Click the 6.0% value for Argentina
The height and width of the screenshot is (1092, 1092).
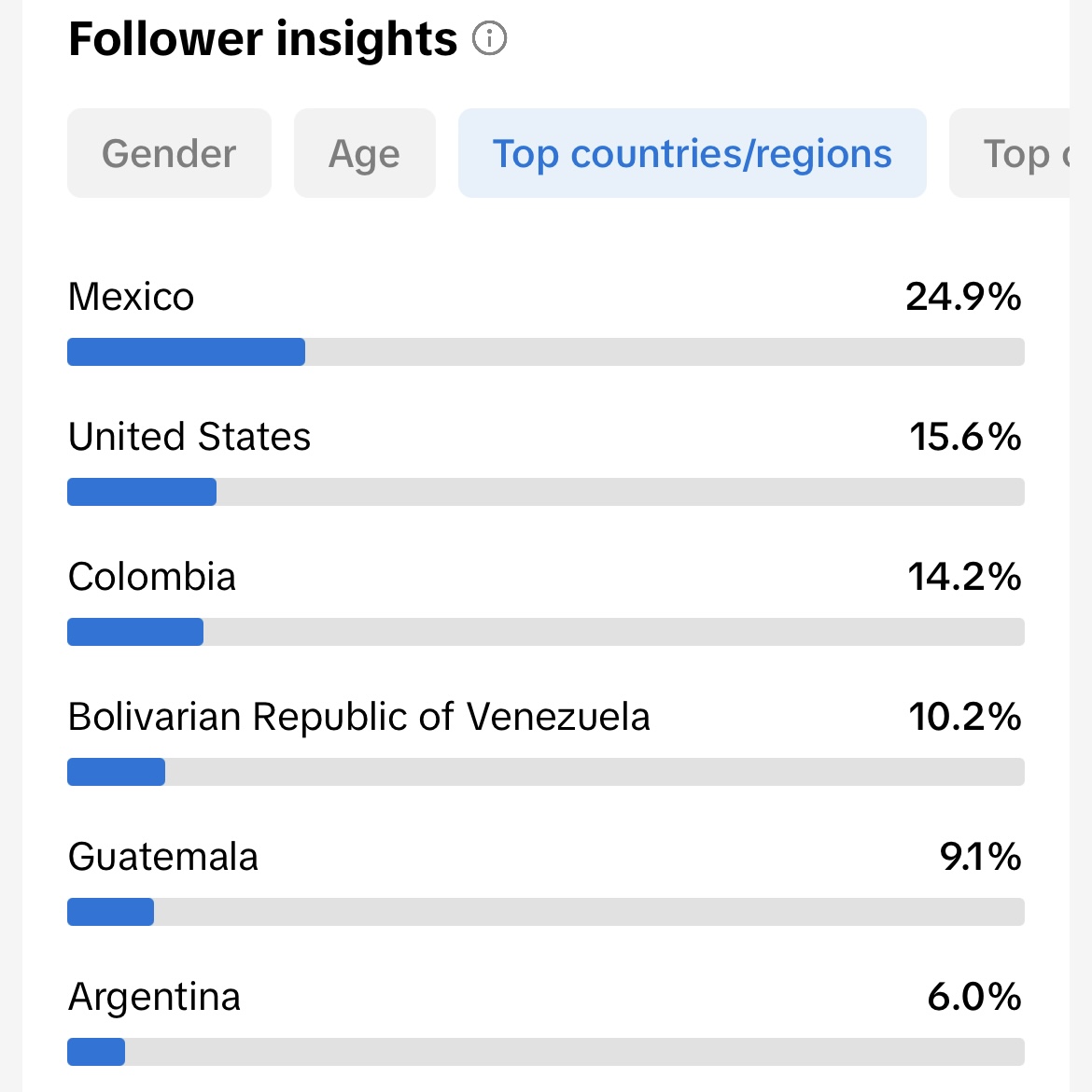point(975,997)
